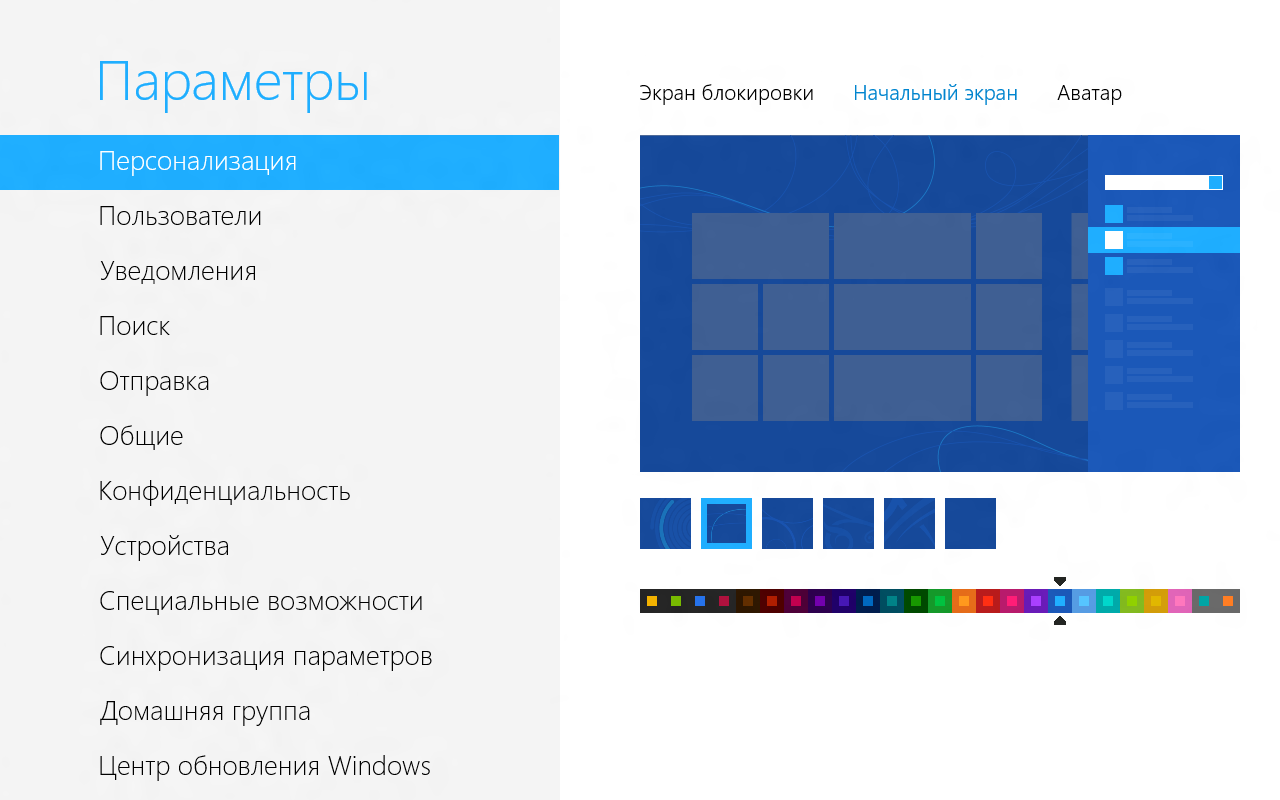Image resolution: width=1280 pixels, height=800 pixels.
Task: Click the large Start screen preview image
Action: click(x=939, y=304)
